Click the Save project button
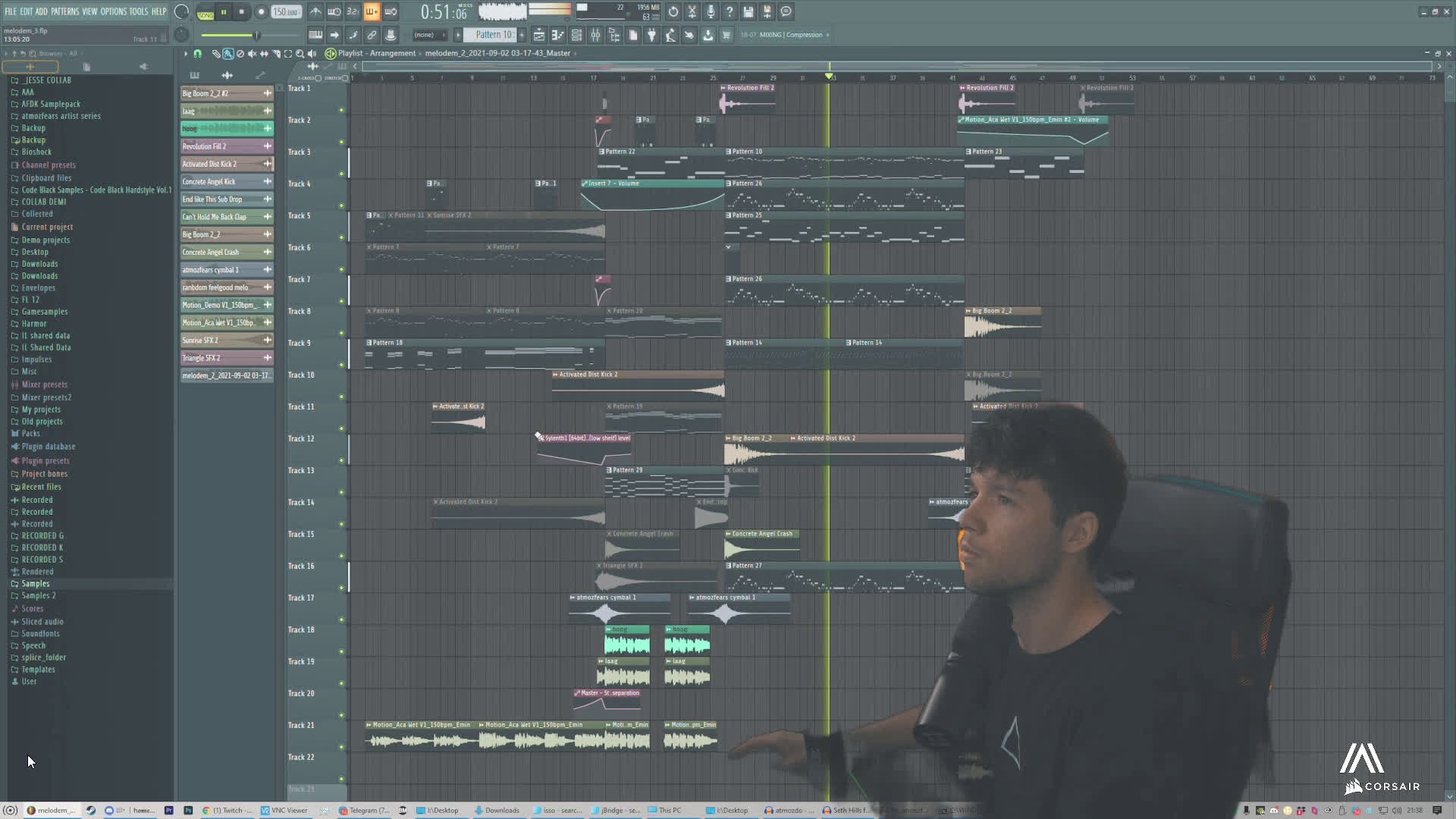Image resolution: width=1456 pixels, height=819 pixels. [748, 12]
